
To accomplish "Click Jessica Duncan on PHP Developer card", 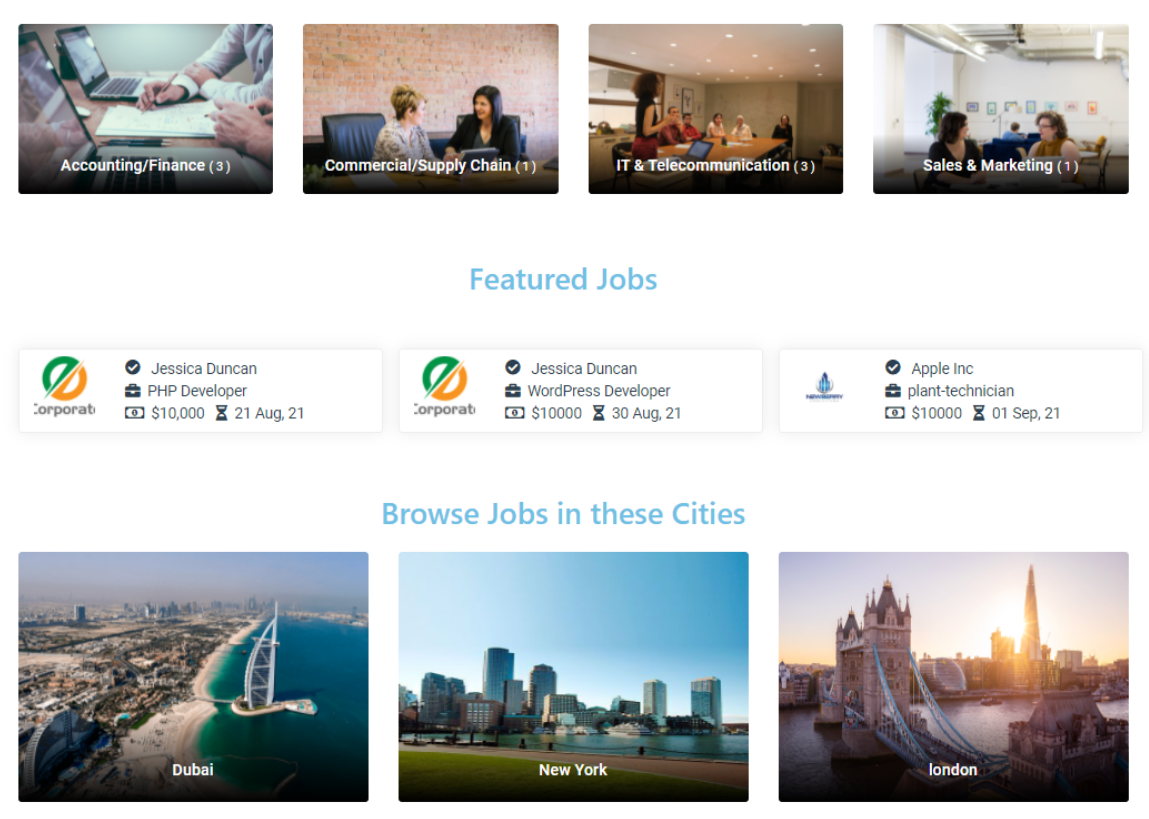I will click(x=204, y=368).
